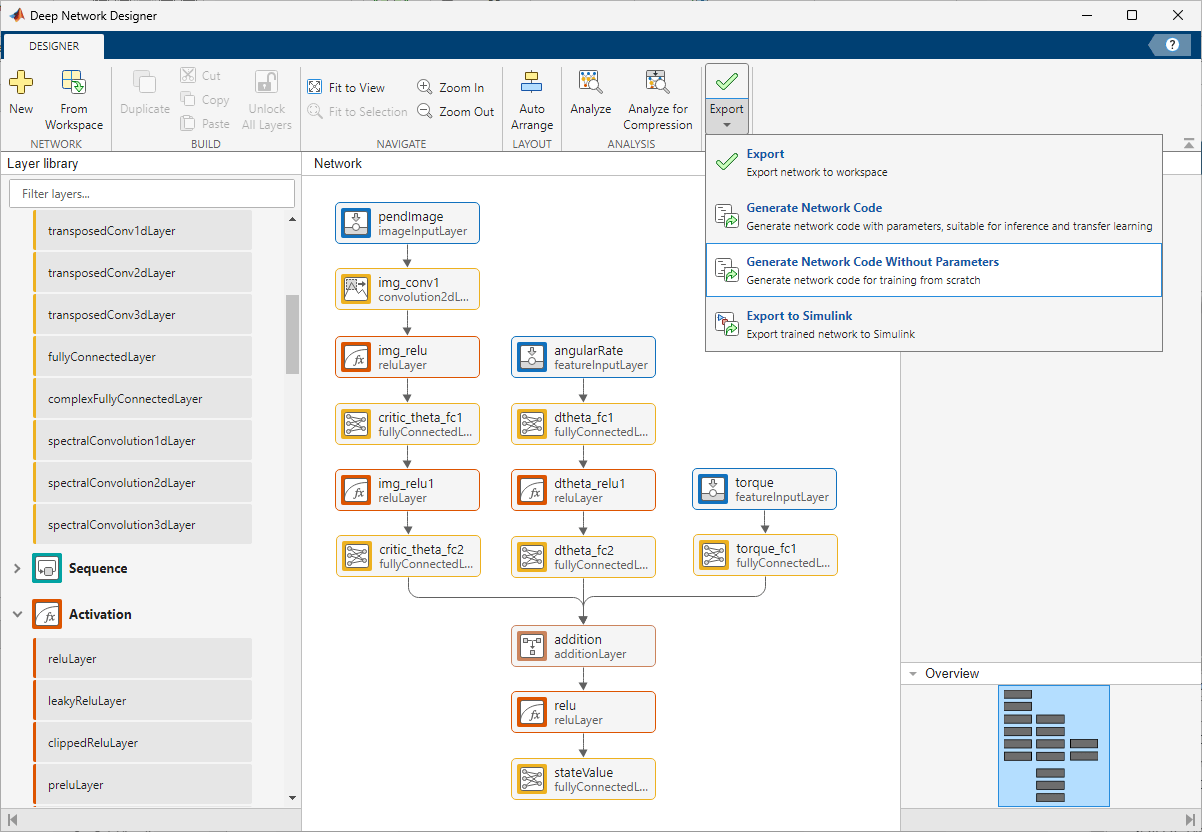The image size is (1202, 832).
Task: Select the angularRate feature input node
Action: pos(583,357)
